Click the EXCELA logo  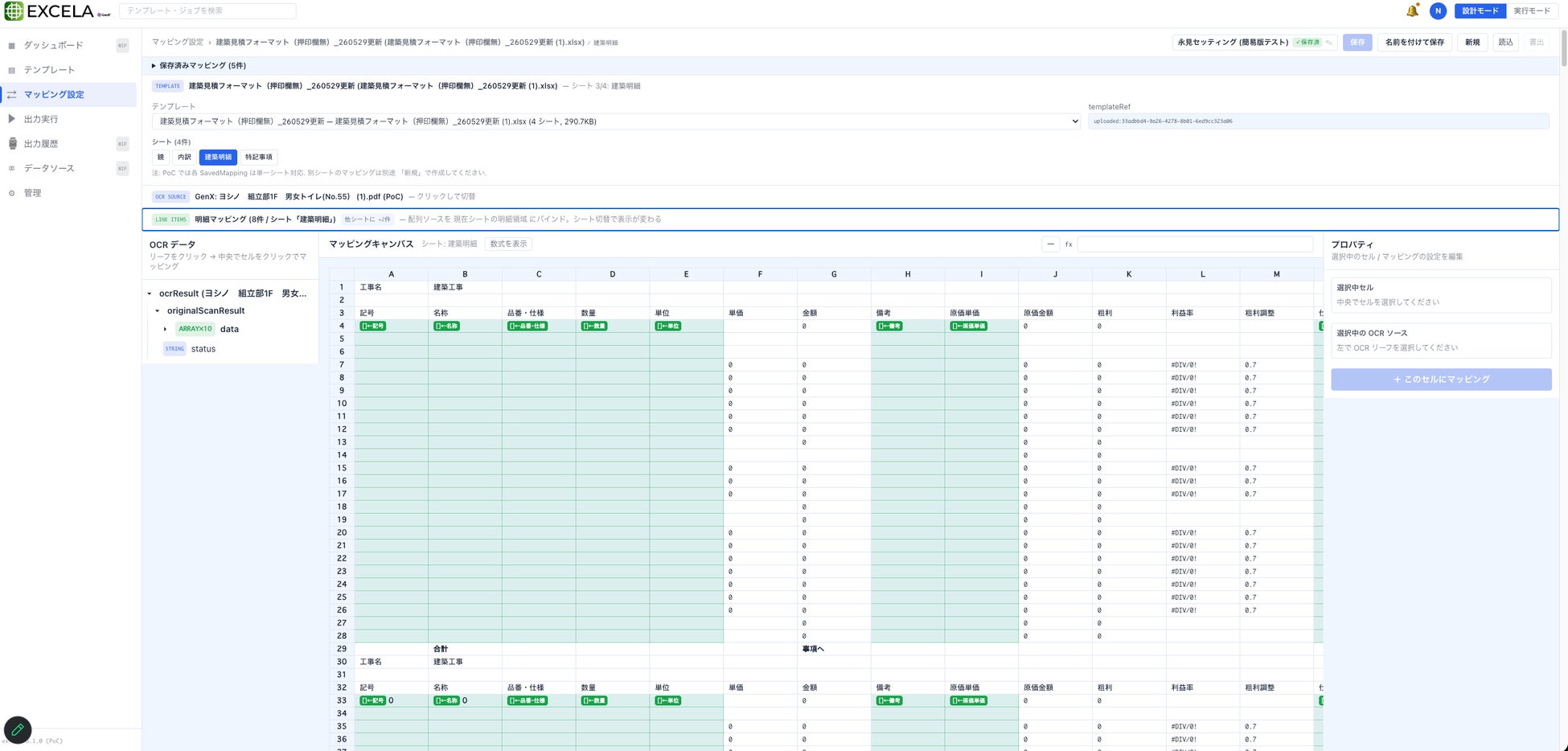(x=58, y=11)
